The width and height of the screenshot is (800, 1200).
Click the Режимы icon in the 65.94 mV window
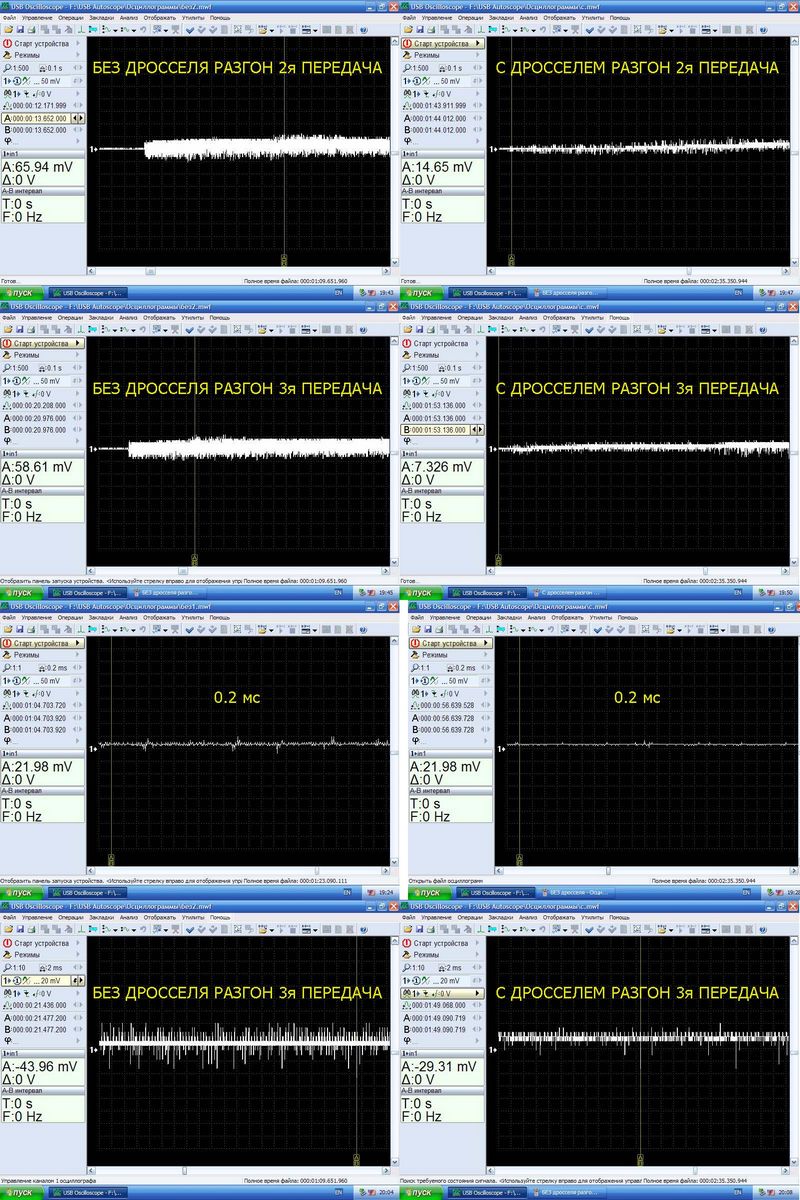[8, 56]
